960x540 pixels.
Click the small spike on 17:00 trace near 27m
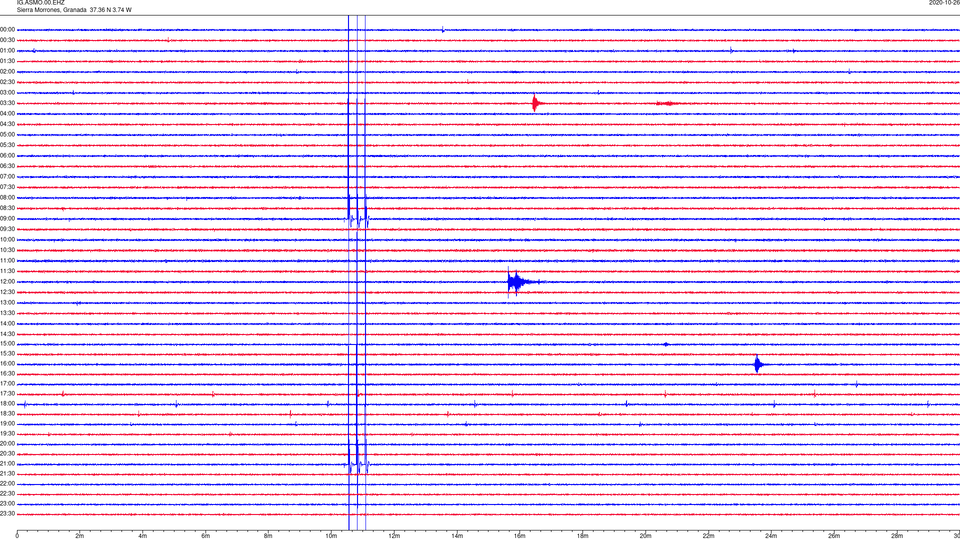[x=857, y=384]
